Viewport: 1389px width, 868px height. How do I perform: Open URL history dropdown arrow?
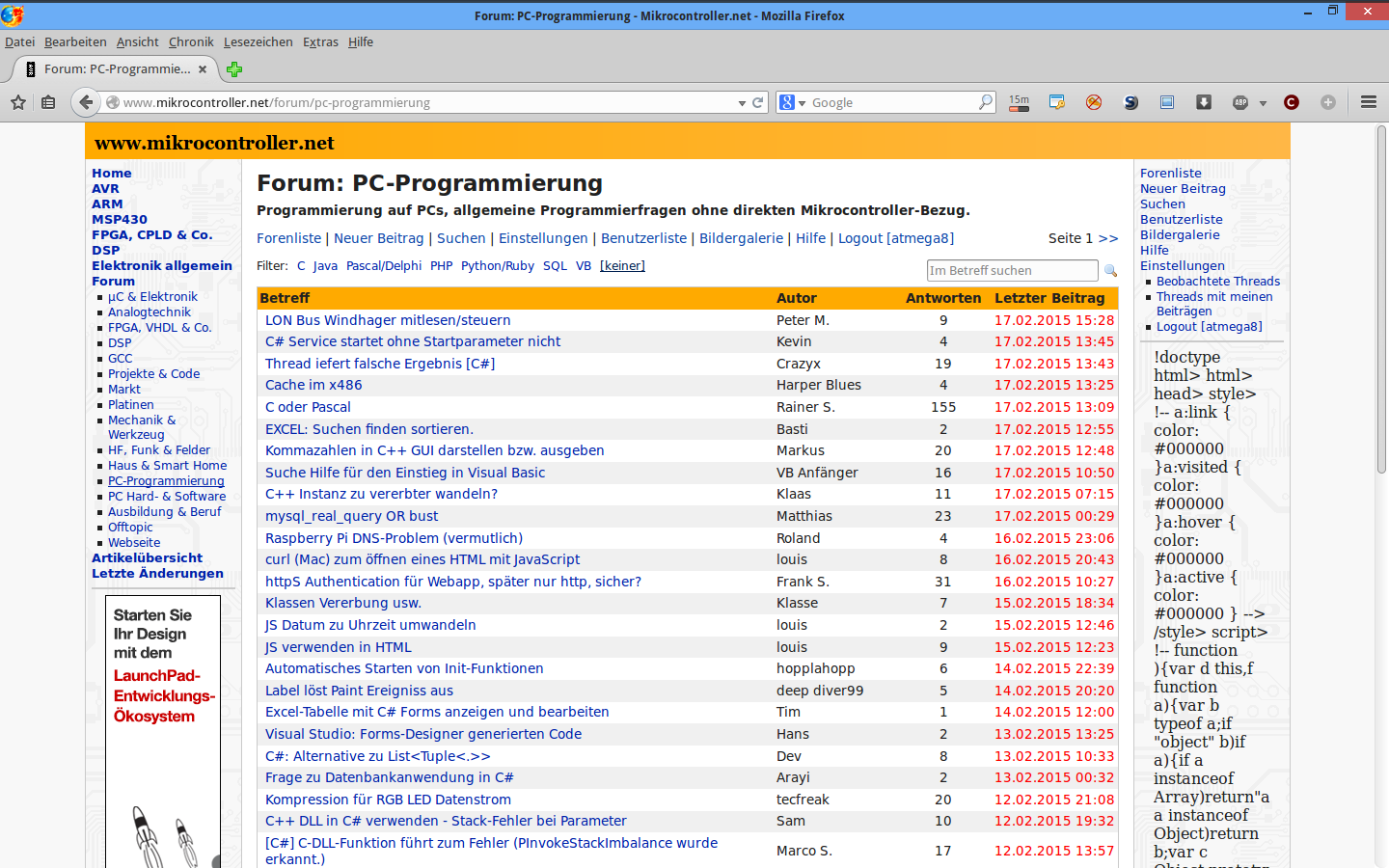point(742,103)
